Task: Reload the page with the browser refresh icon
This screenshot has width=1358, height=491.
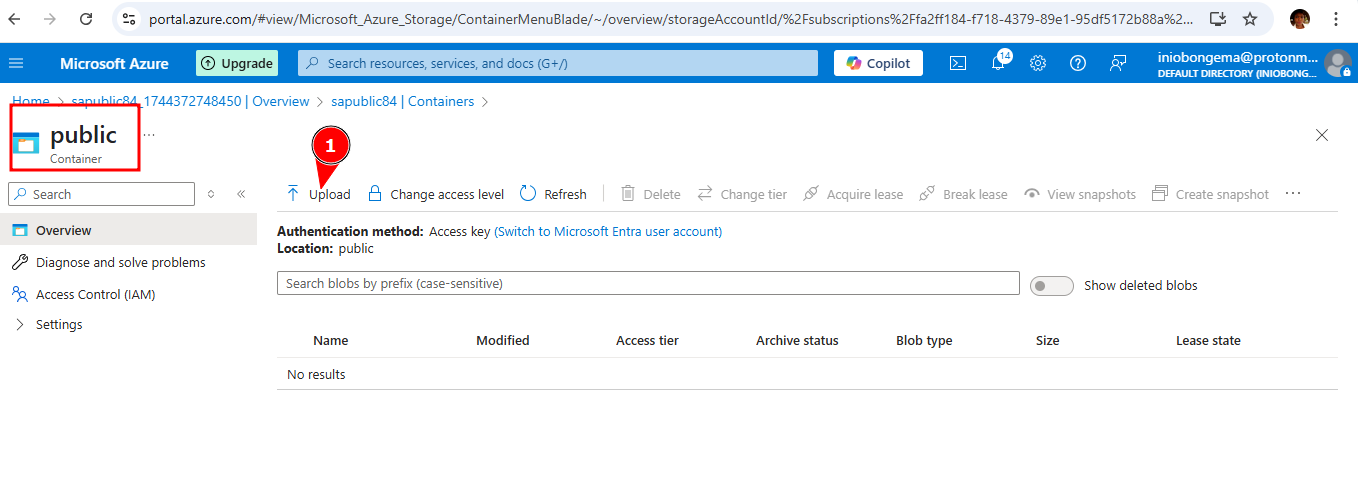Action: click(x=86, y=19)
